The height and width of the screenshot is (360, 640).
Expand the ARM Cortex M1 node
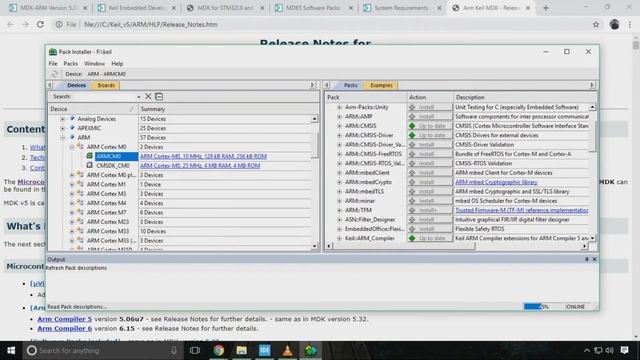click(72, 184)
